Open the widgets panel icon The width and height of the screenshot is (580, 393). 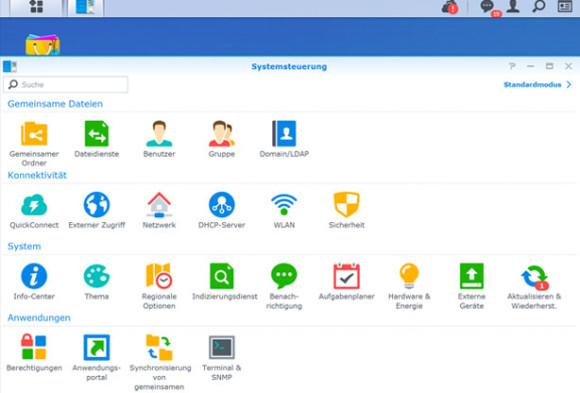565,6
